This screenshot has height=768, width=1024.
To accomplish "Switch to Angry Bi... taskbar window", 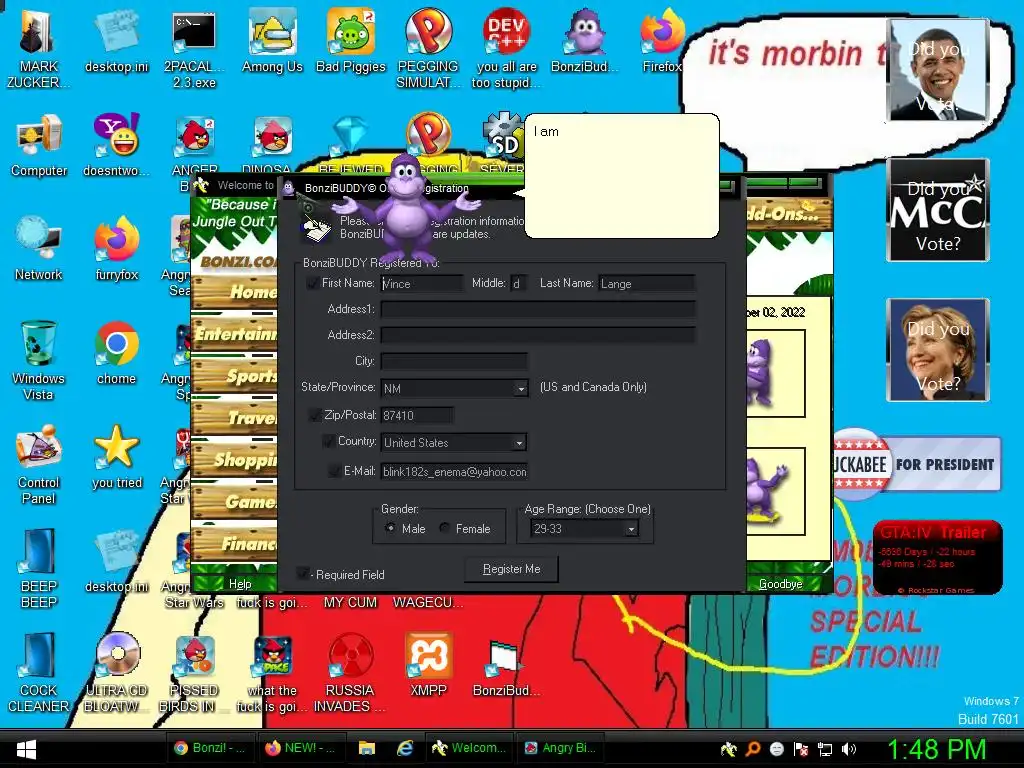I will [560, 748].
